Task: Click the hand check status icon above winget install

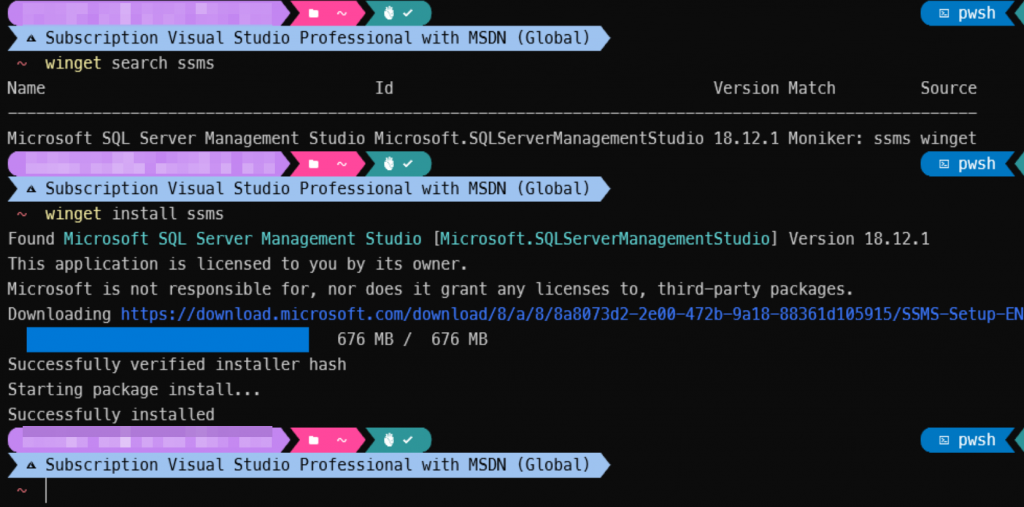Action: [398, 163]
